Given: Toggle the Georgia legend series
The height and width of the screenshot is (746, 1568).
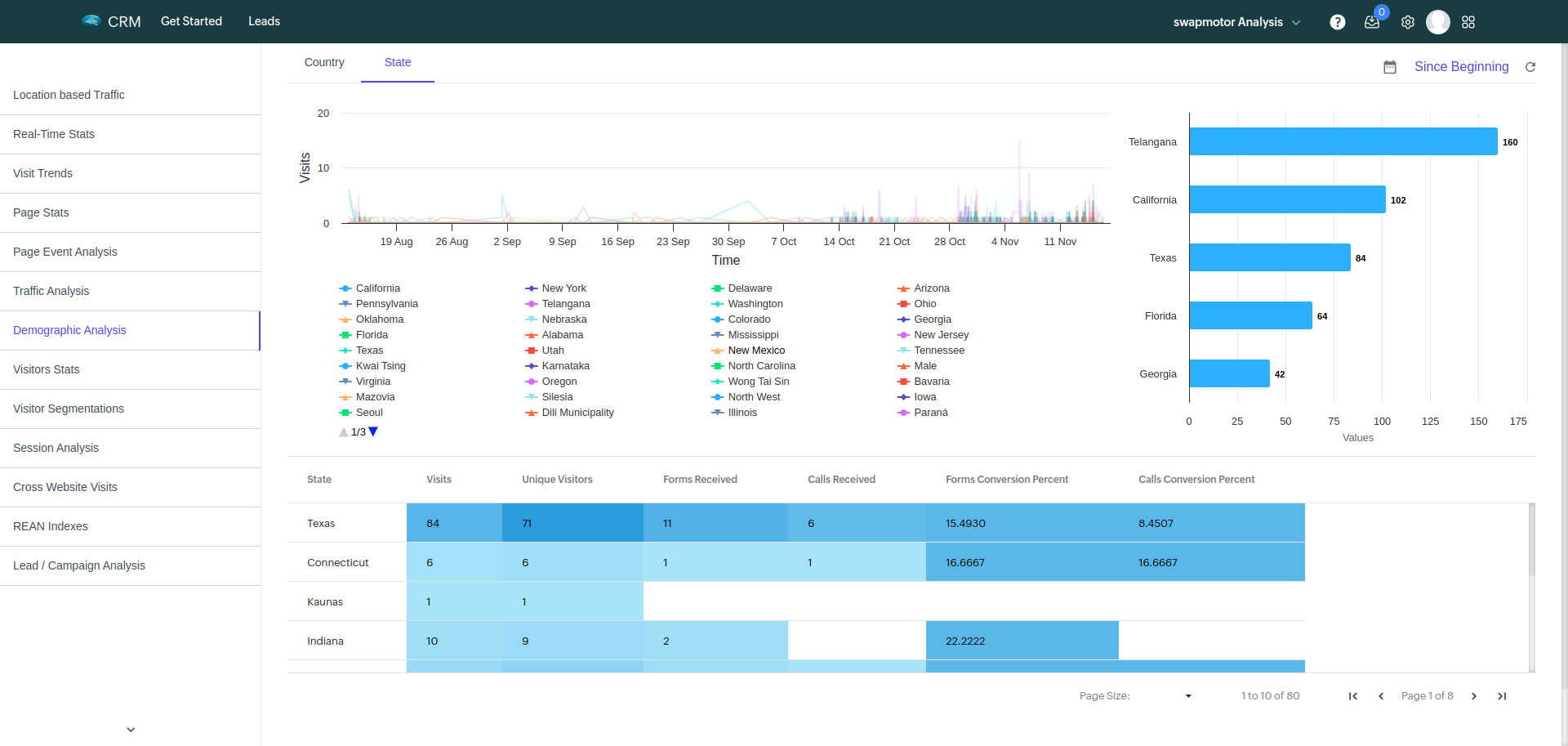Looking at the screenshot, I should point(924,319).
